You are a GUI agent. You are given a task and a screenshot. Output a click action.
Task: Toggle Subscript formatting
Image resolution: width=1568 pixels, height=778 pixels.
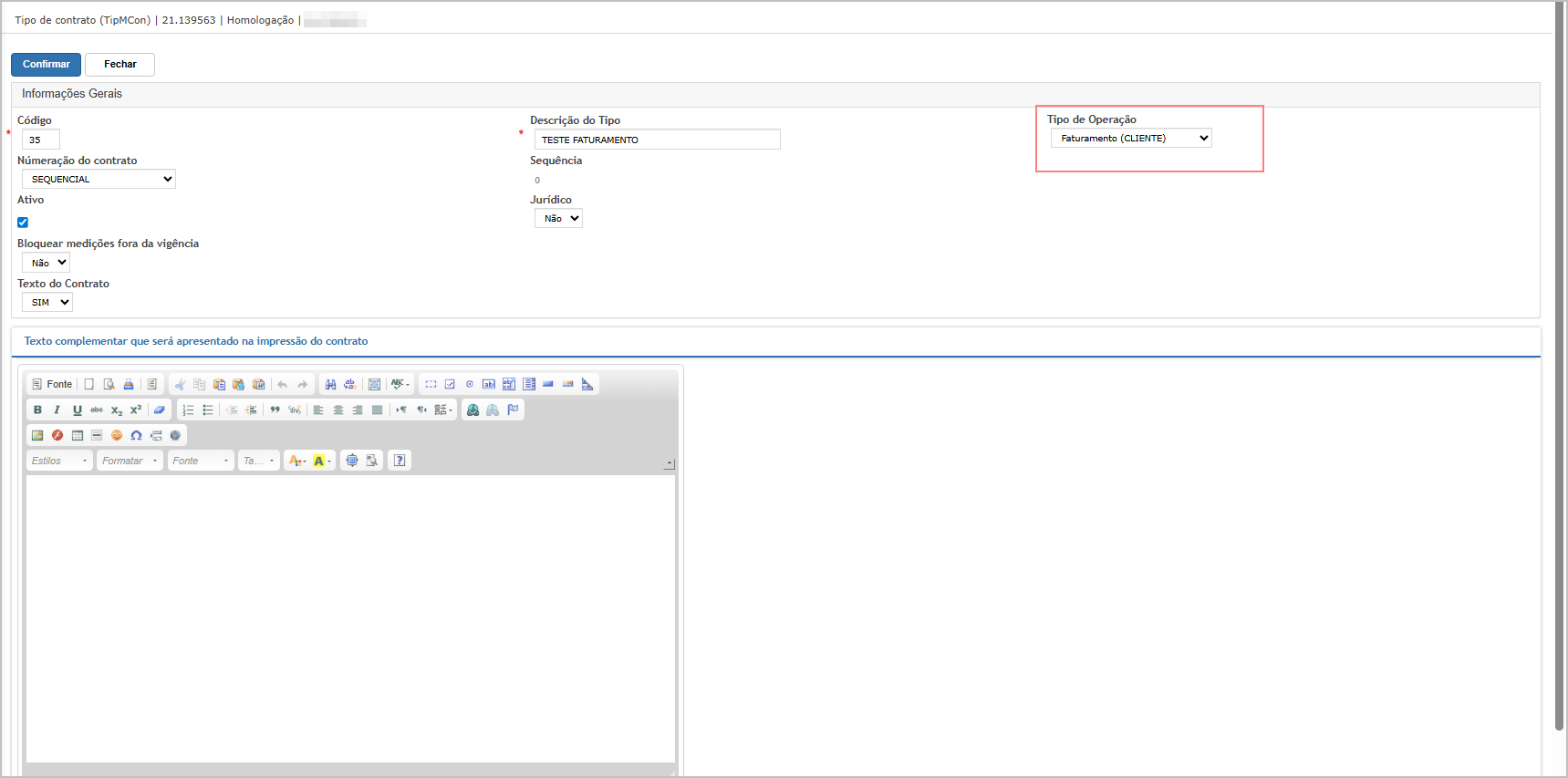point(117,410)
